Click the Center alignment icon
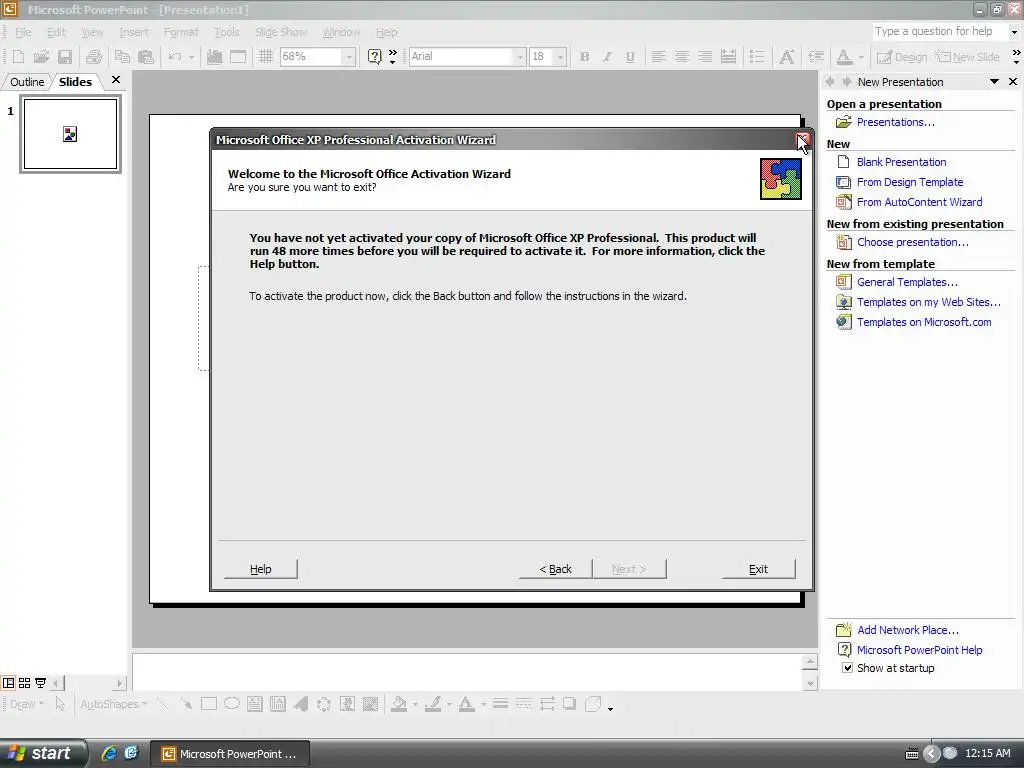 [x=681, y=57]
